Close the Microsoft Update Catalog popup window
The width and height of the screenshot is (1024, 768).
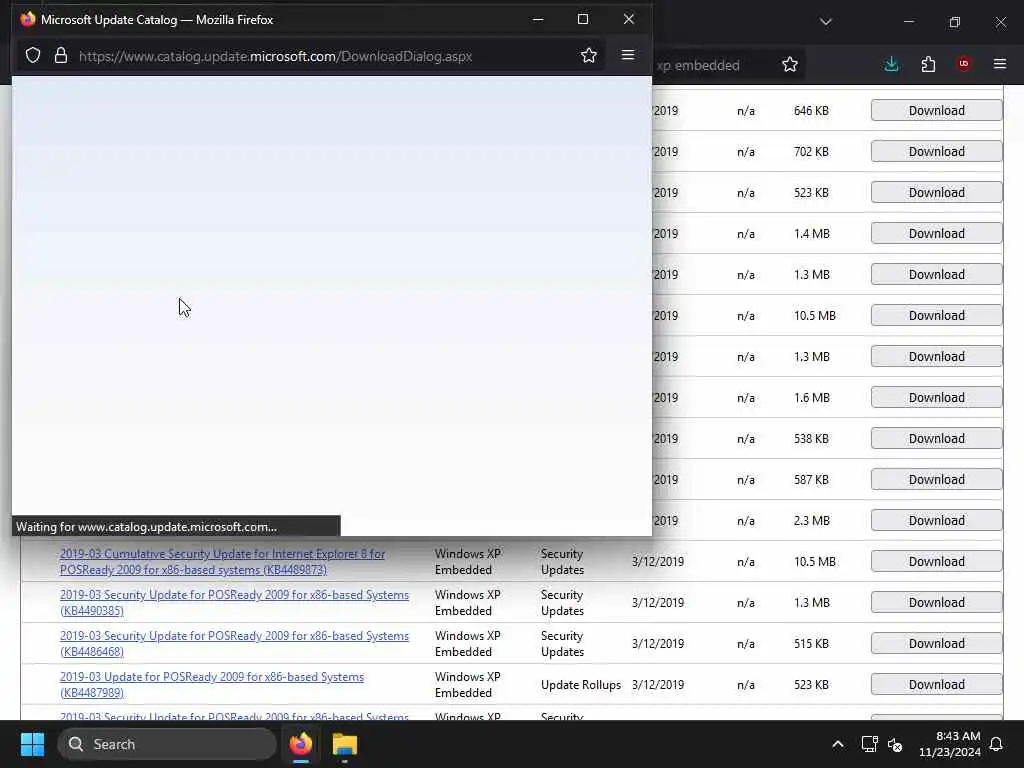point(628,19)
